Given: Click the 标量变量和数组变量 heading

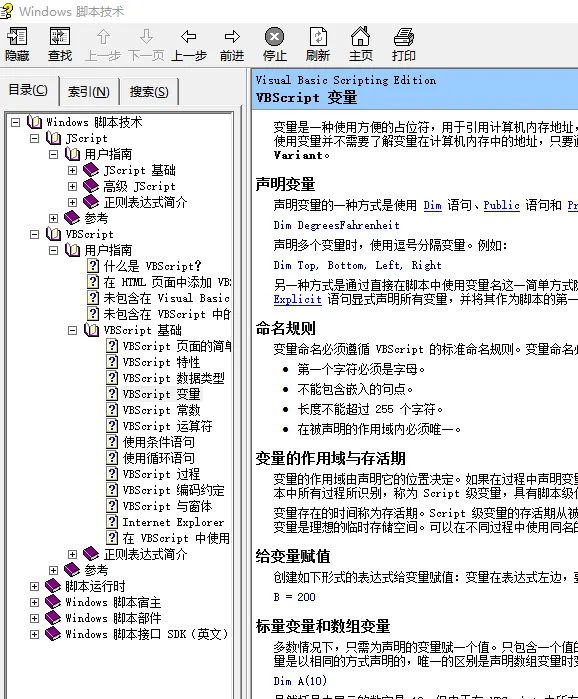Looking at the screenshot, I should click(x=323, y=626).
